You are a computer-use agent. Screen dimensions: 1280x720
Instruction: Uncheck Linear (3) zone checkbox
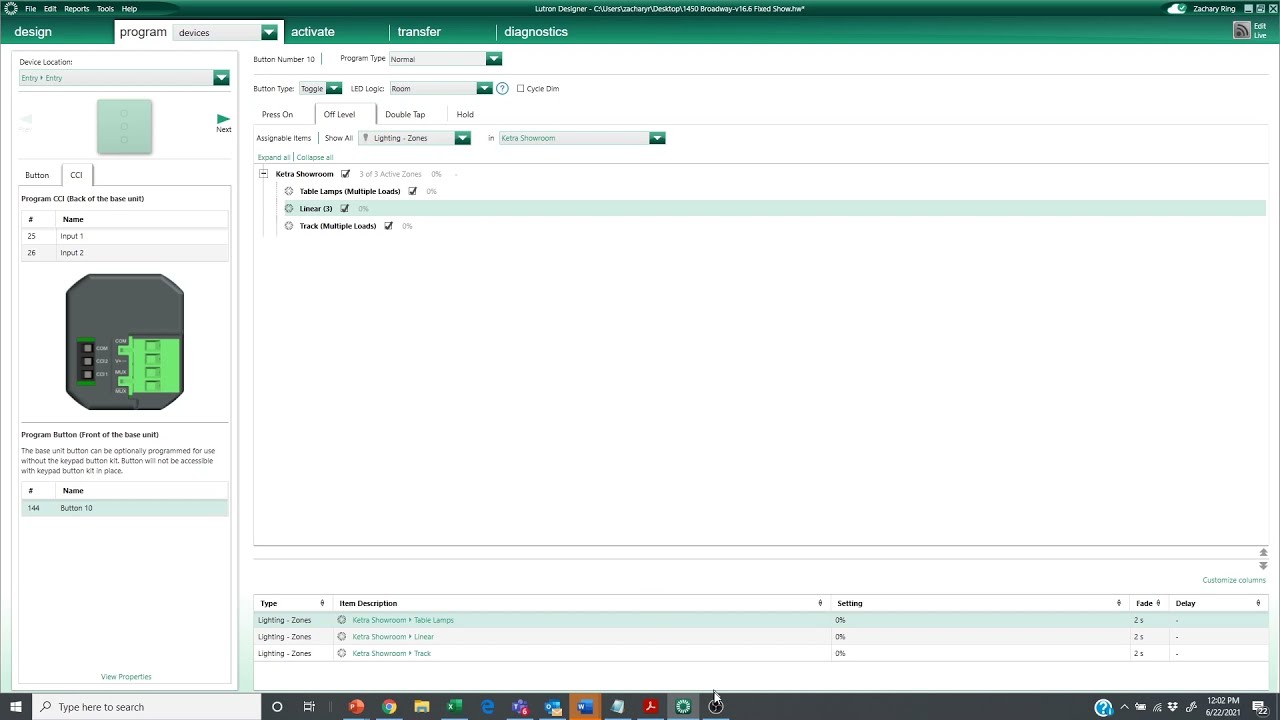point(344,208)
